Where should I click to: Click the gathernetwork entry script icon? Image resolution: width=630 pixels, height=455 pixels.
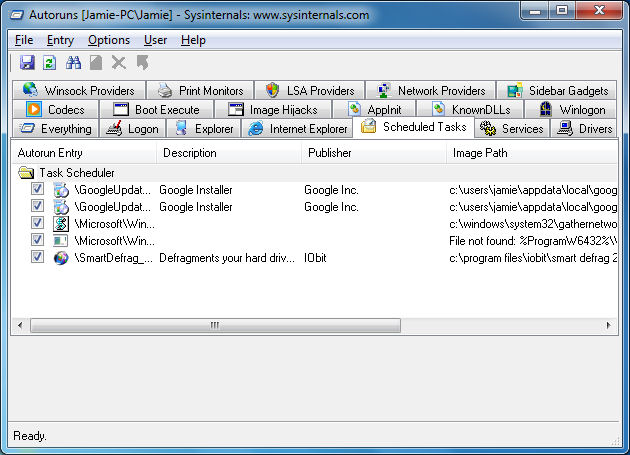[61, 224]
